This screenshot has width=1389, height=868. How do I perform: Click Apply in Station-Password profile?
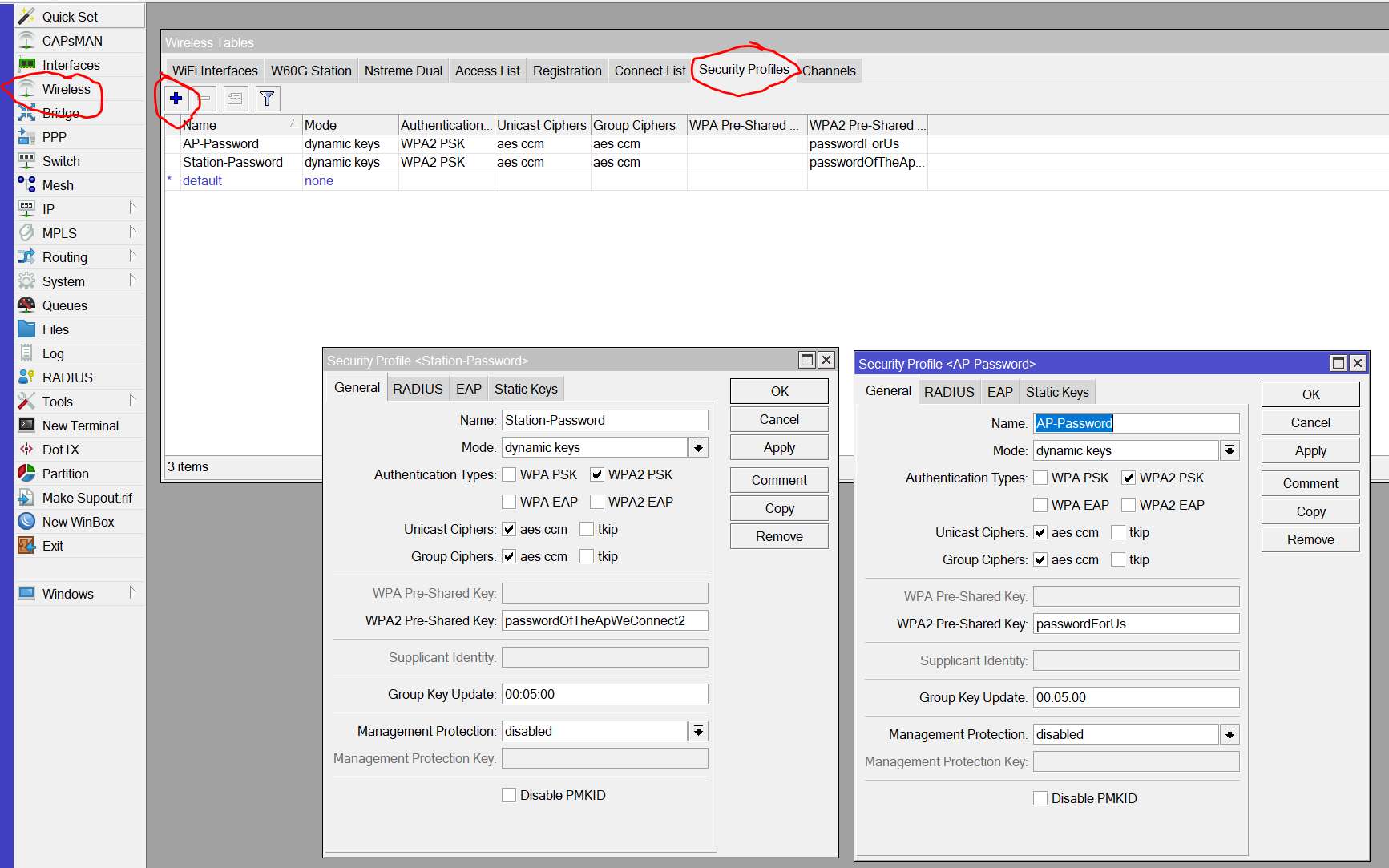click(x=779, y=447)
